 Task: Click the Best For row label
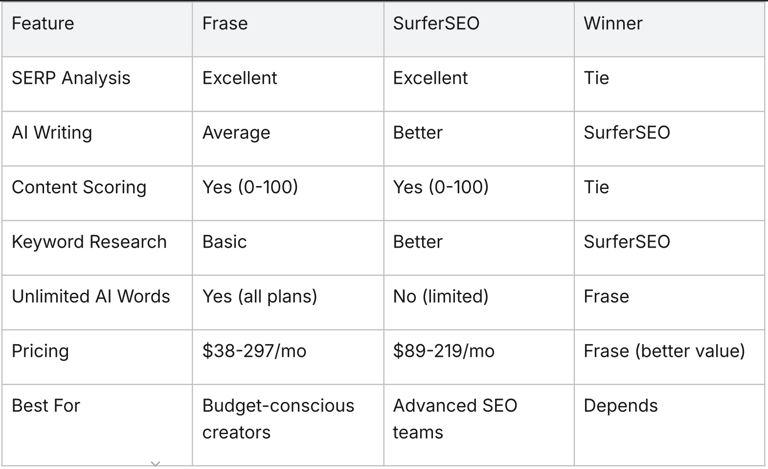(46, 406)
